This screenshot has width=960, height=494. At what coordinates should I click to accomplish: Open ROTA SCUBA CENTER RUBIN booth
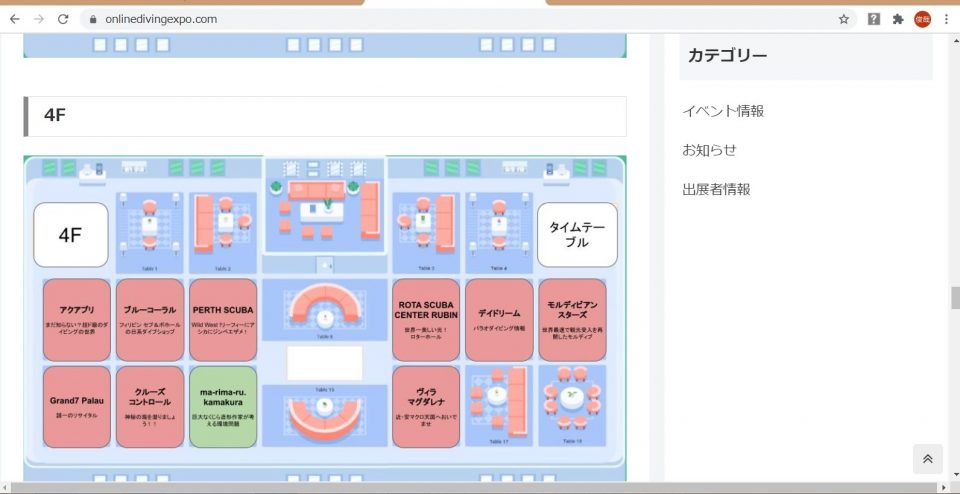coord(426,320)
